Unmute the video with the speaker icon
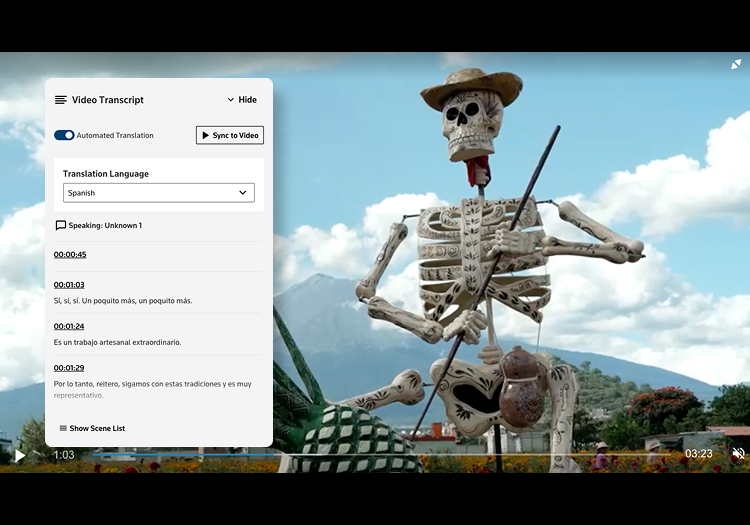This screenshot has width=750, height=525. 738,454
